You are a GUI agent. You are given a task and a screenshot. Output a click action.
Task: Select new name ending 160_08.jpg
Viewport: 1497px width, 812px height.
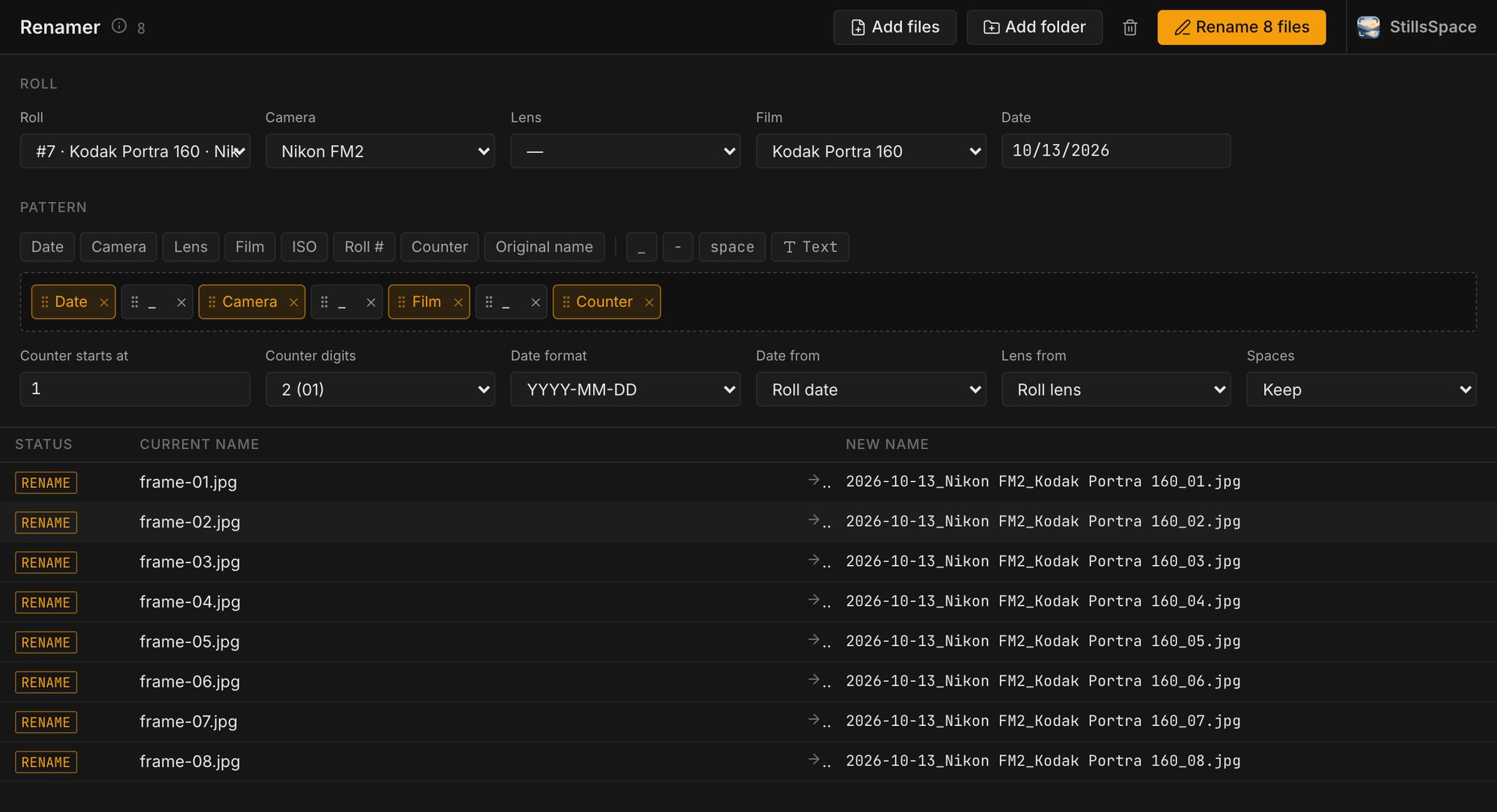(1043, 761)
